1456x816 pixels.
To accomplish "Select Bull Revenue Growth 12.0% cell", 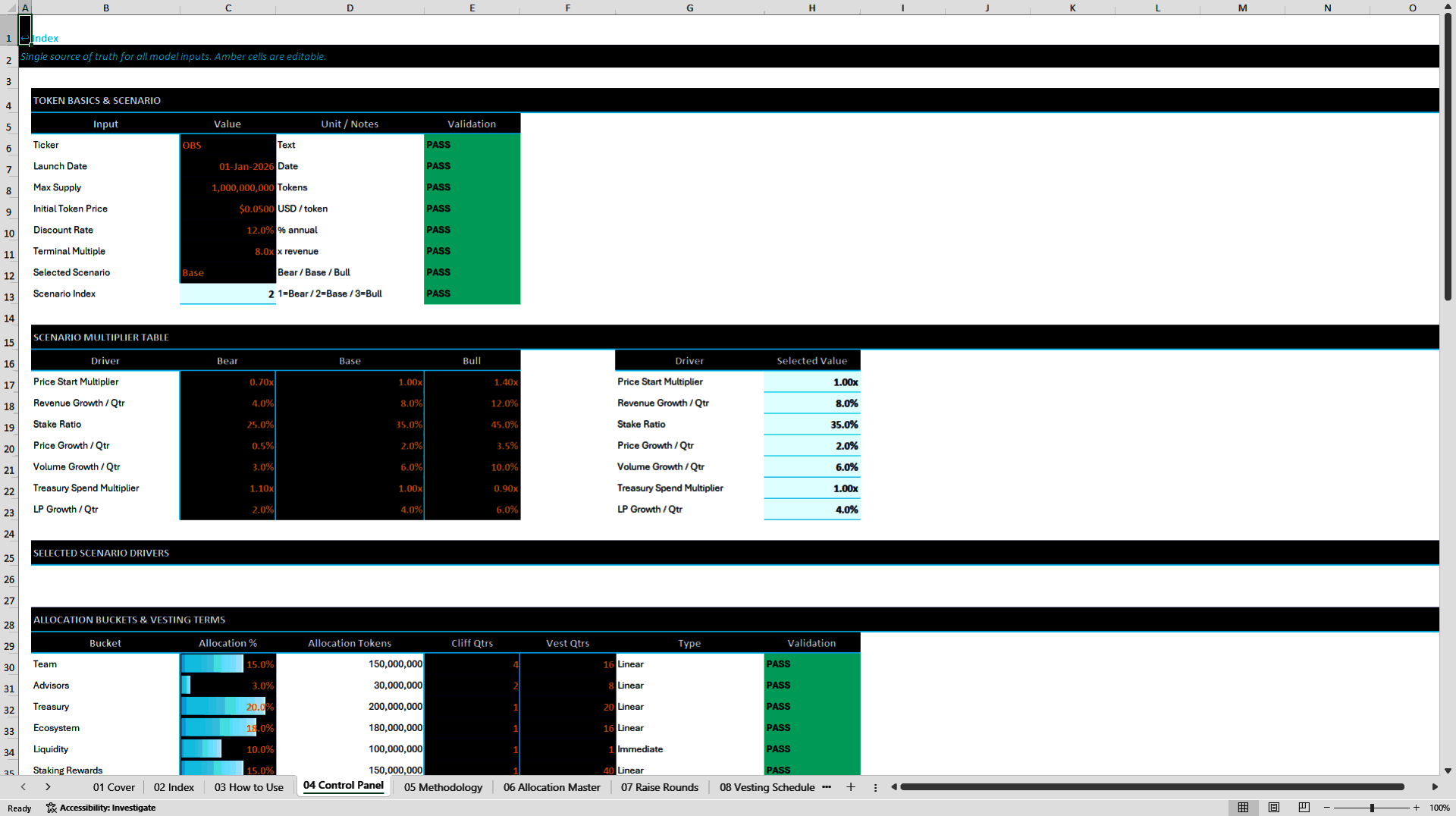I will (472, 403).
